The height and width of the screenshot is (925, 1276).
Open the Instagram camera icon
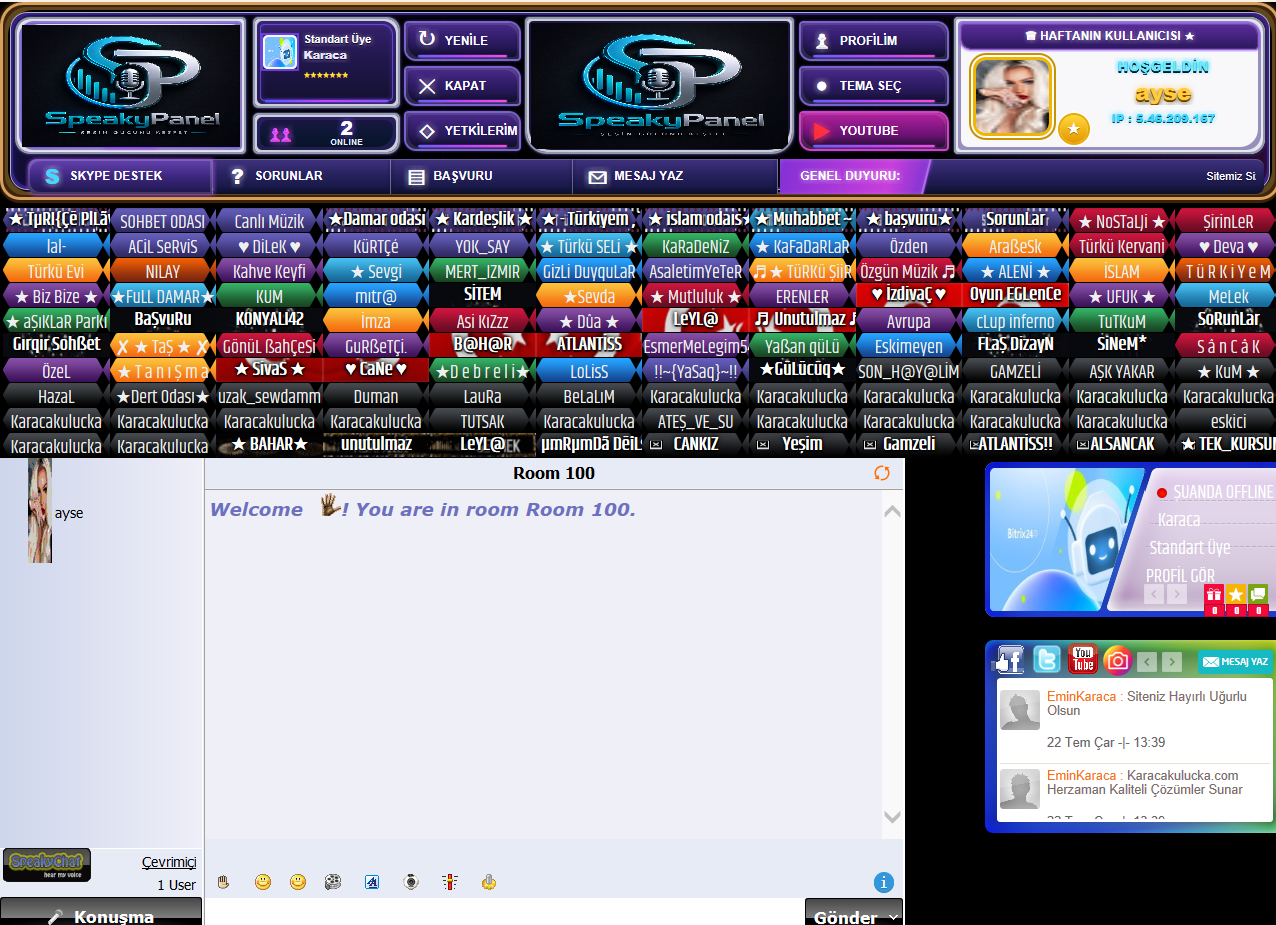click(1117, 660)
